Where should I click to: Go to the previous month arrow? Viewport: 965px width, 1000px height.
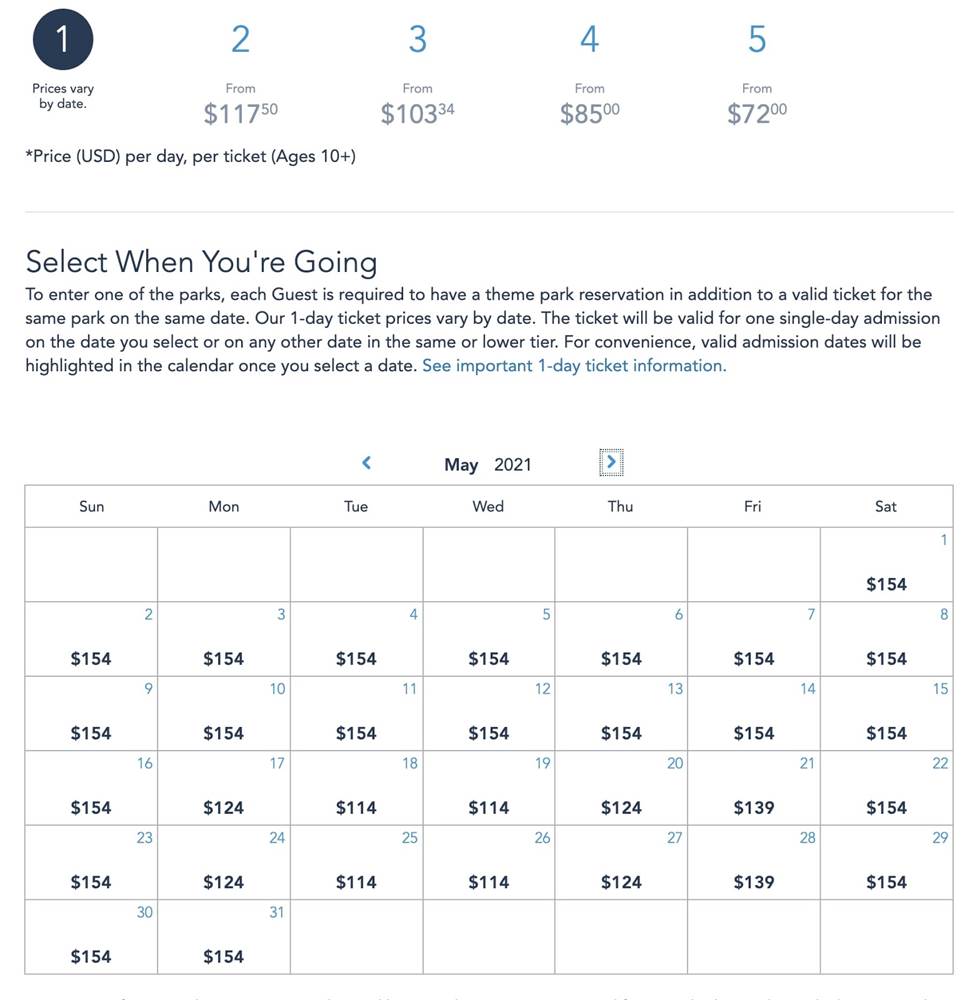coord(366,463)
